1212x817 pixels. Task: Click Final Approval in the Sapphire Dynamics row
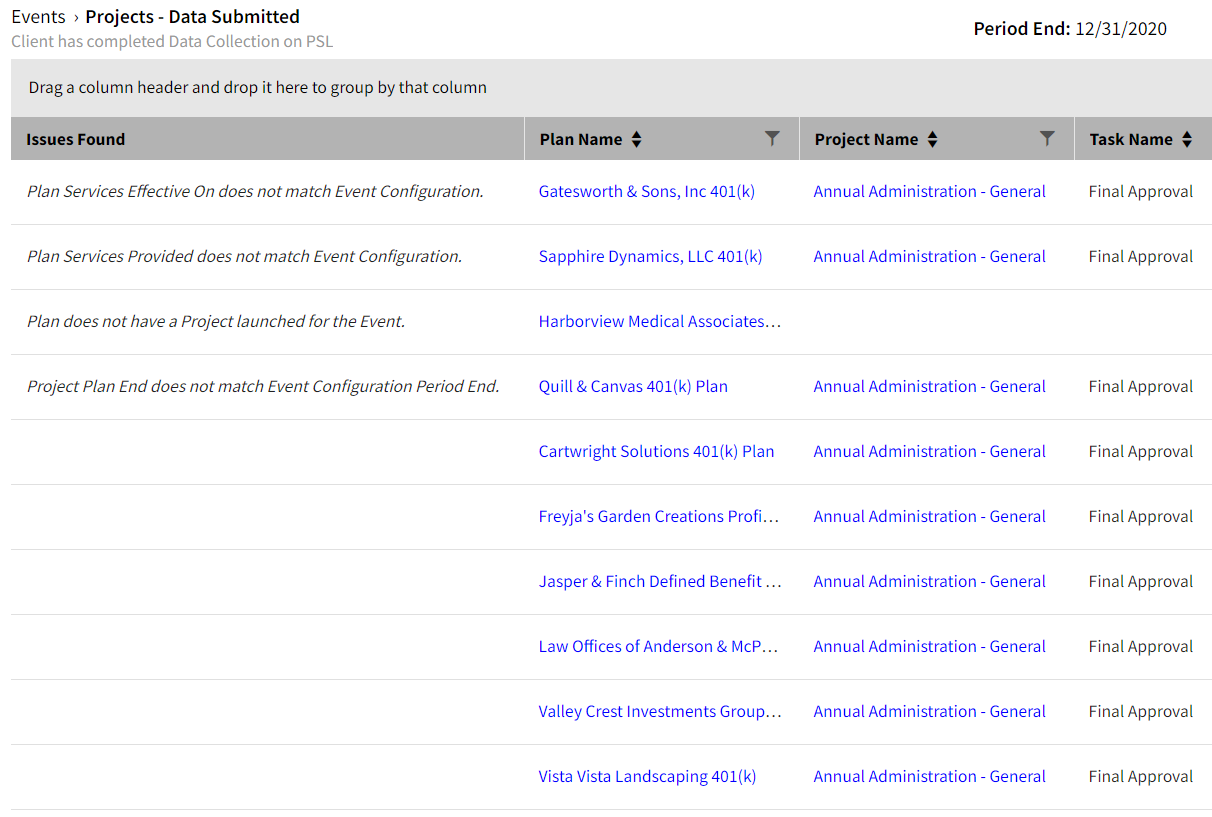1141,257
